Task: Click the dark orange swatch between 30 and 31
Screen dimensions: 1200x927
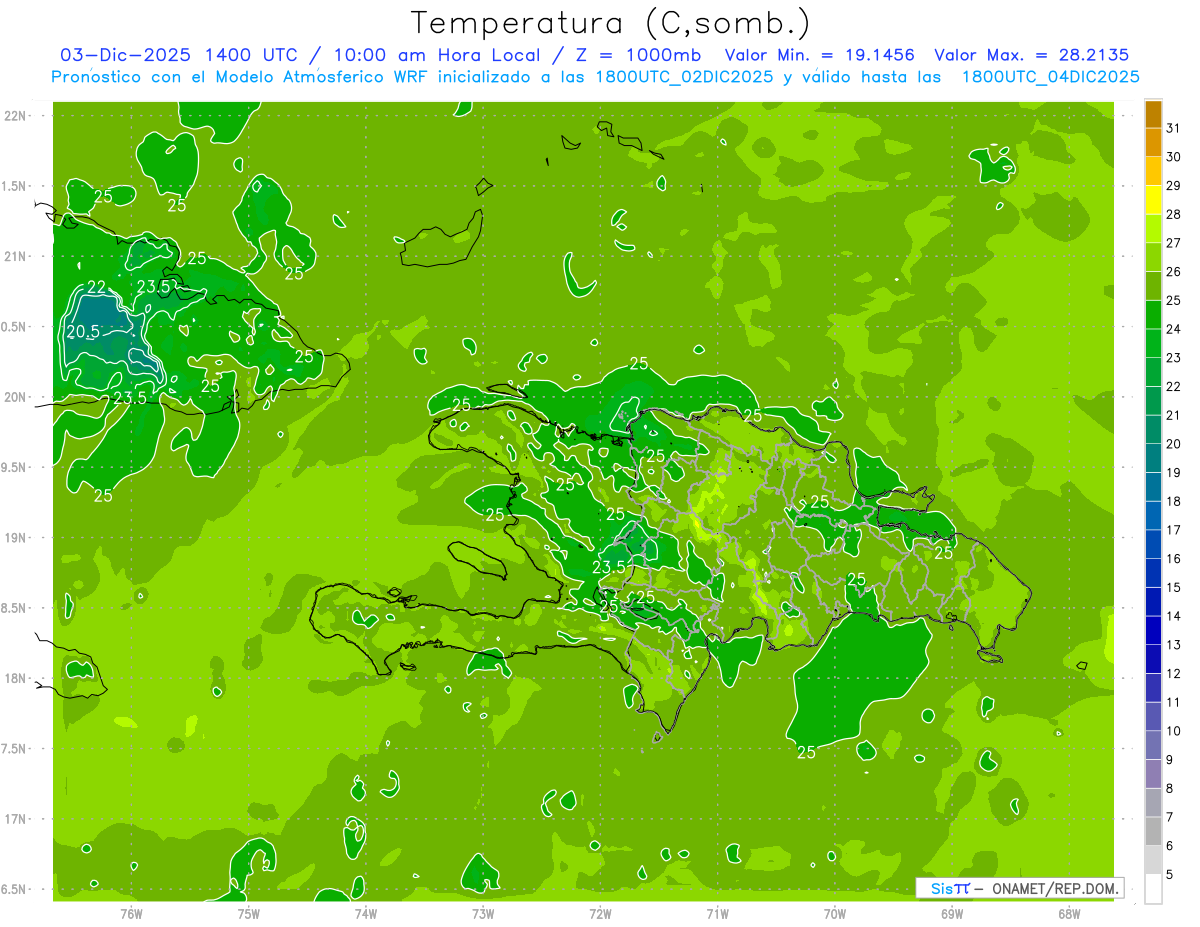Action: pos(1153,143)
